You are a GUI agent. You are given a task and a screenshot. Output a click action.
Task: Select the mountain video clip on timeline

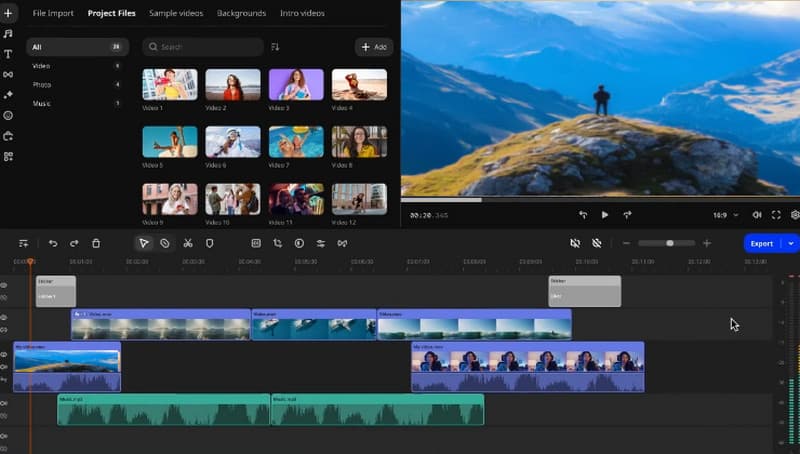coord(67,367)
